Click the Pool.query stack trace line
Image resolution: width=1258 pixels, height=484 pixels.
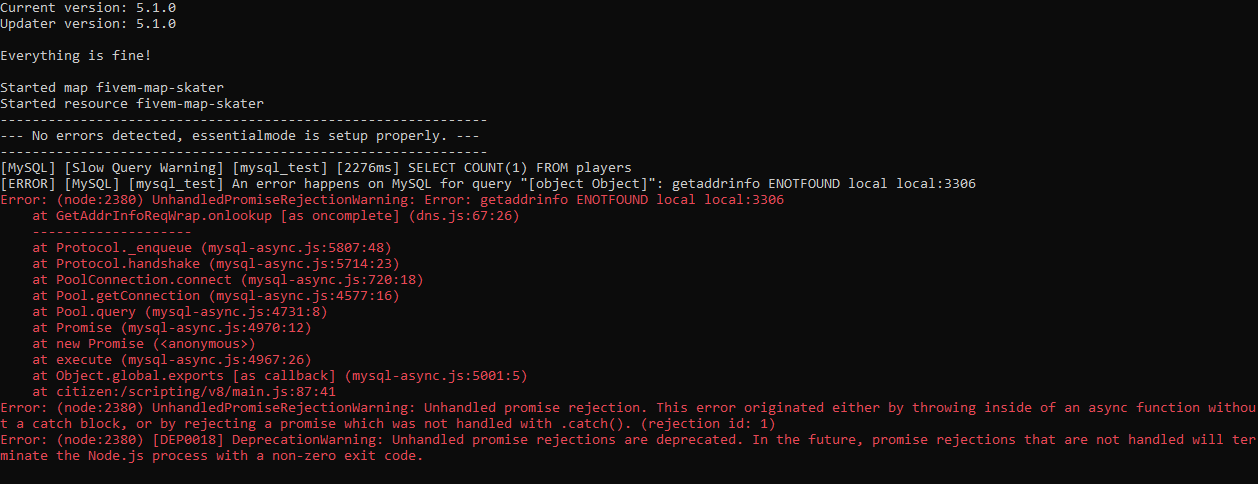click(x=179, y=312)
